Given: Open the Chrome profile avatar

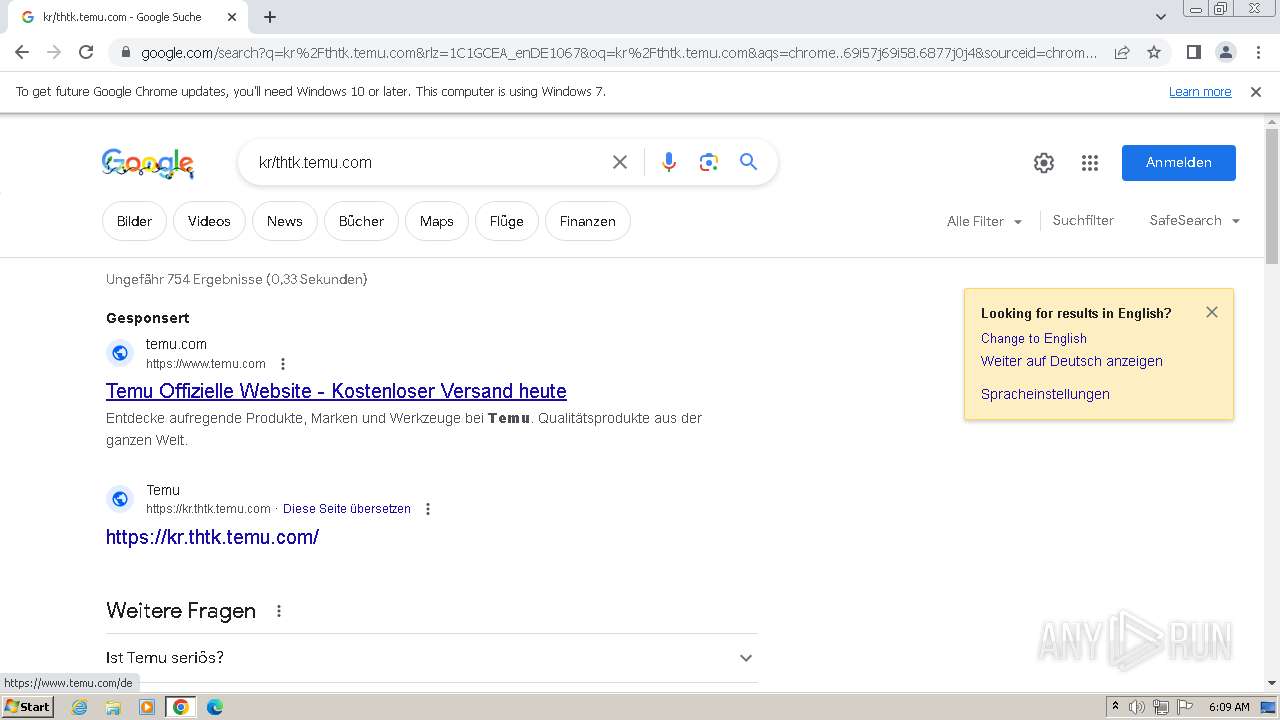Looking at the screenshot, I should pyautogui.click(x=1225, y=52).
